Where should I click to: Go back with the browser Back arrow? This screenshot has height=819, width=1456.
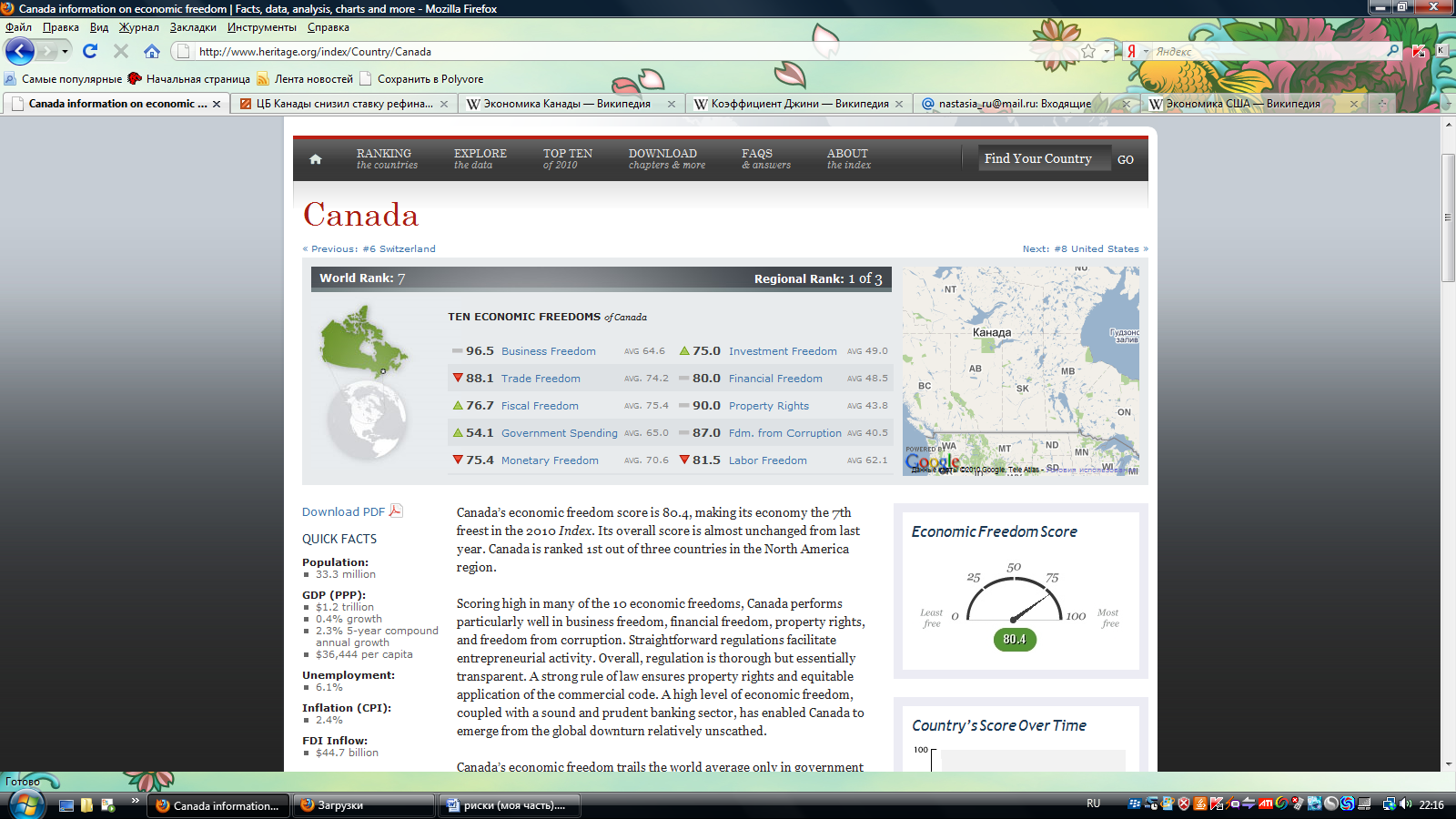pyautogui.click(x=19, y=51)
